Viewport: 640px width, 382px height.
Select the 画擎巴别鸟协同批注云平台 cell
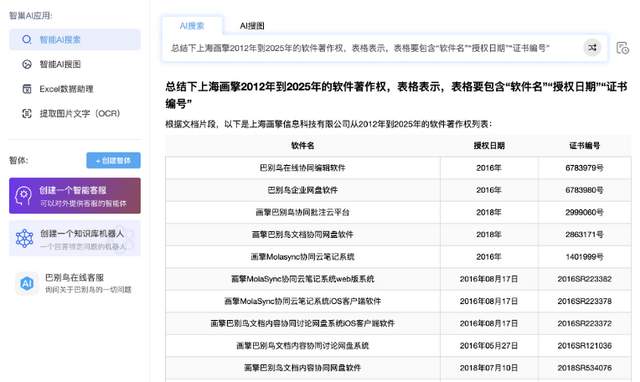(x=302, y=212)
